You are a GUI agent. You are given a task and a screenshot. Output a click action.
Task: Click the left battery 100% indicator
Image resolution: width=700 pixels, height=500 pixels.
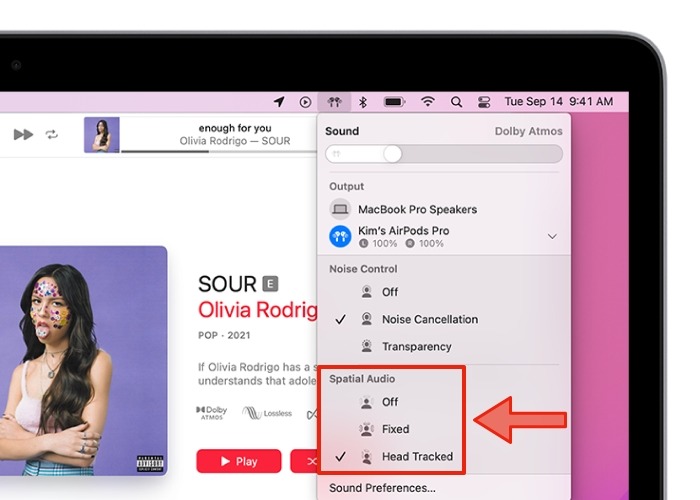pyautogui.click(x=379, y=244)
